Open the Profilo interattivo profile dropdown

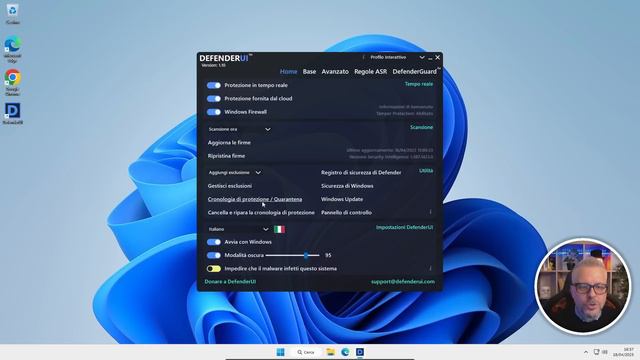[396, 58]
